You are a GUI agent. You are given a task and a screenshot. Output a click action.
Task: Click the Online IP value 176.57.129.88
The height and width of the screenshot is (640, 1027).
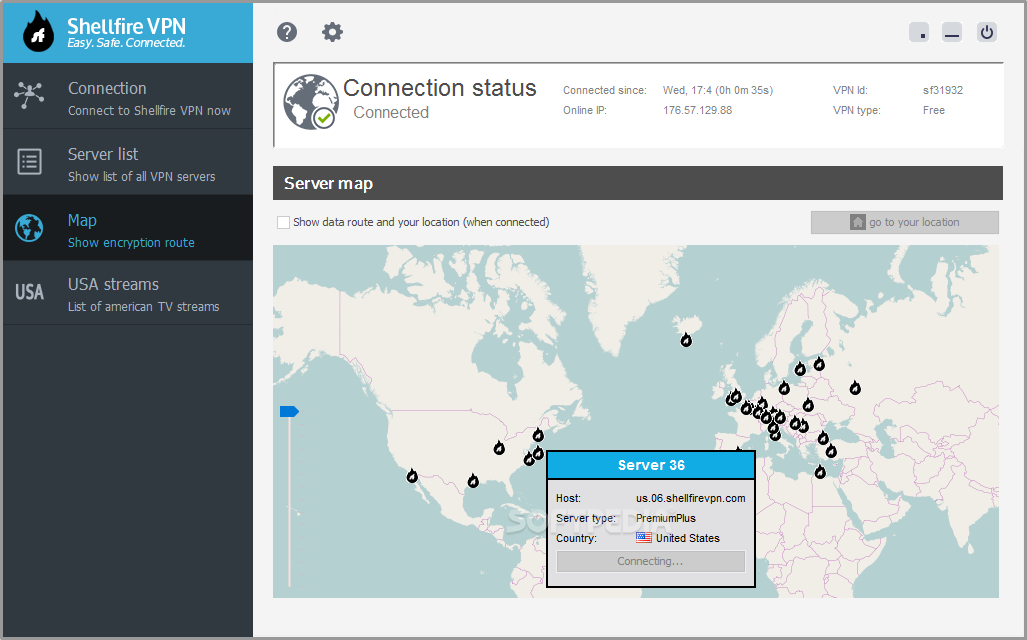[x=698, y=110]
